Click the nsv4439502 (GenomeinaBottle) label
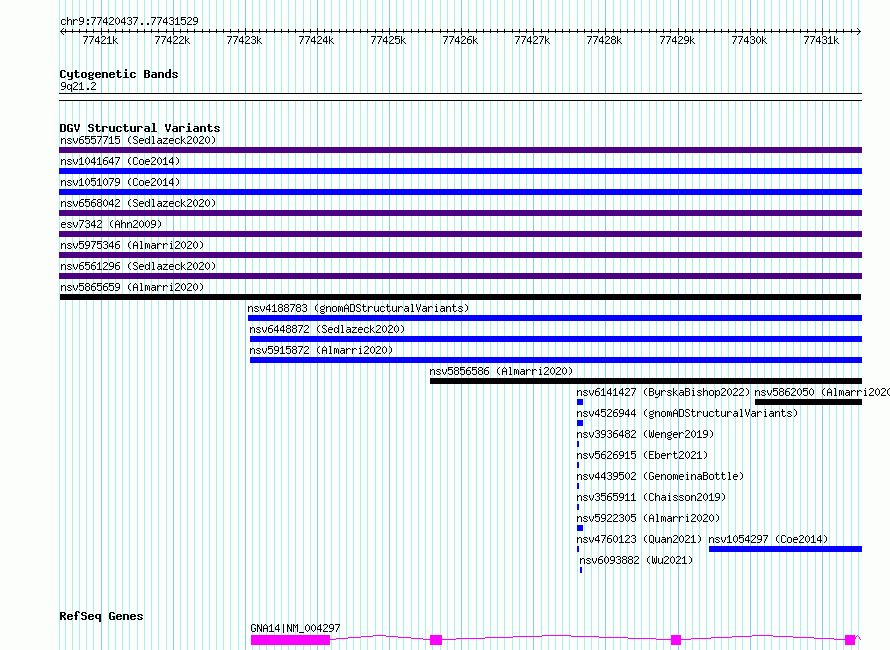This screenshot has height=650, width=890. point(660,476)
